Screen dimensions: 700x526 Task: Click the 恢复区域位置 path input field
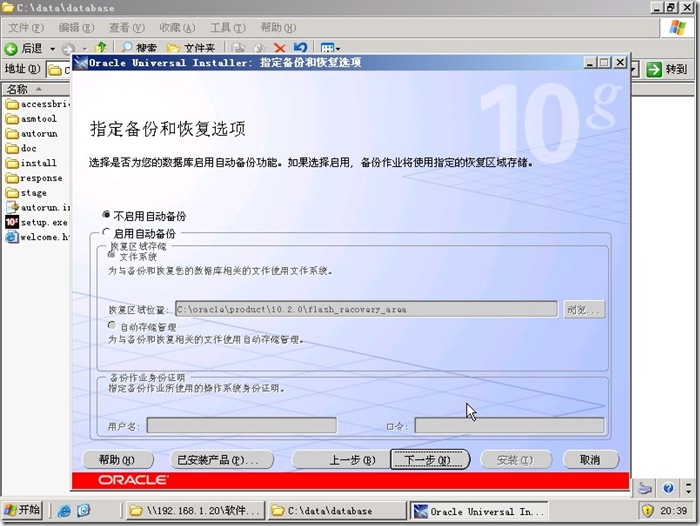coord(366,309)
